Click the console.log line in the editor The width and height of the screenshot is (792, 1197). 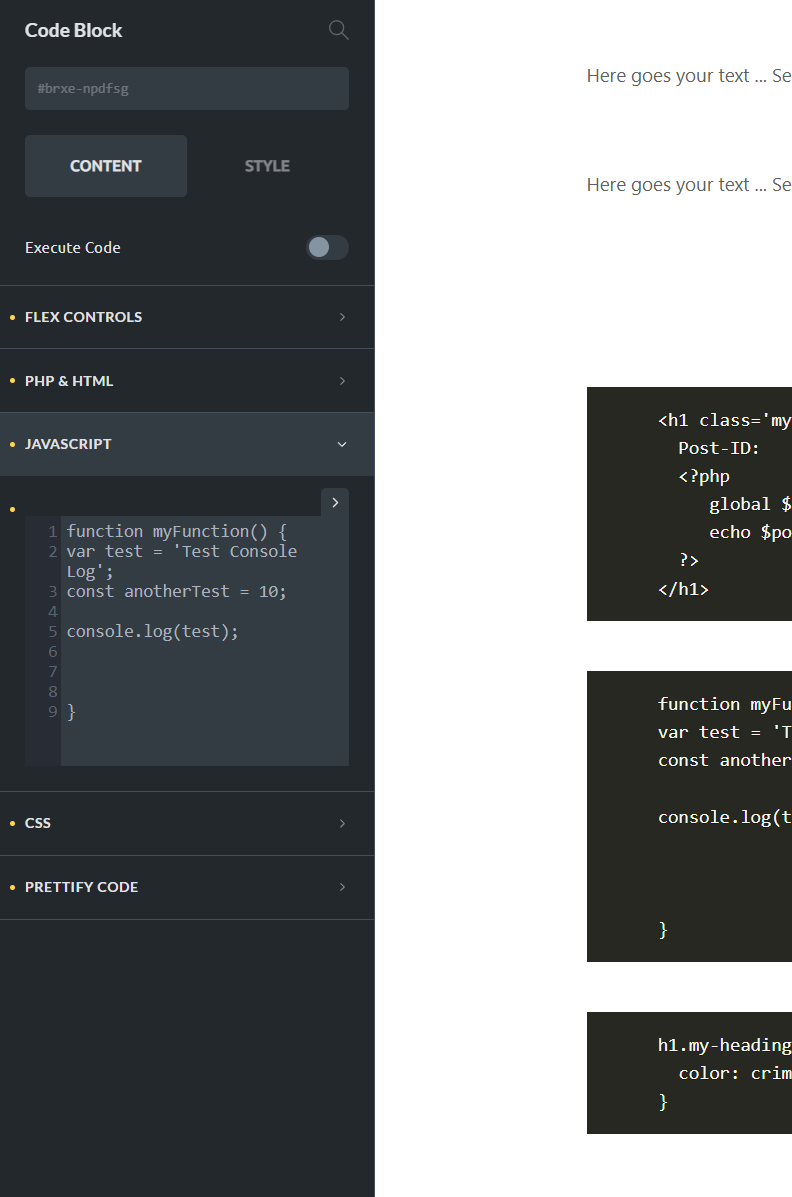[152, 631]
